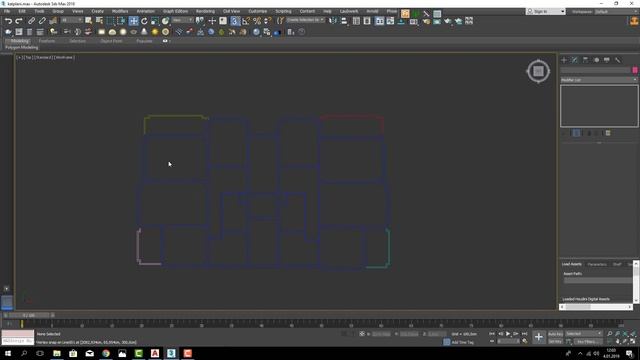Viewport: 640px width, 360px height.
Task: Open the Create command panel tab
Action: [564, 60]
